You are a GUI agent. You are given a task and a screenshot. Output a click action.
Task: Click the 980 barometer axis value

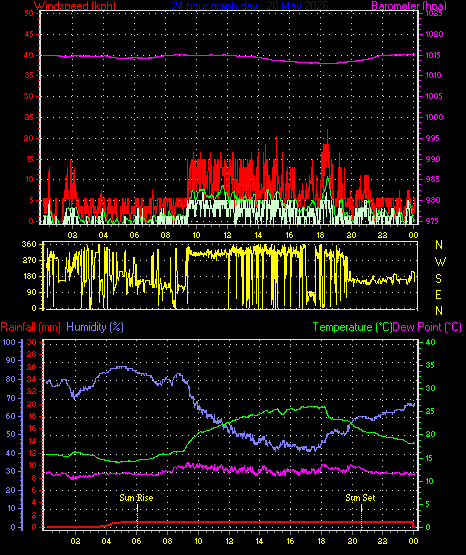click(434, 200)
